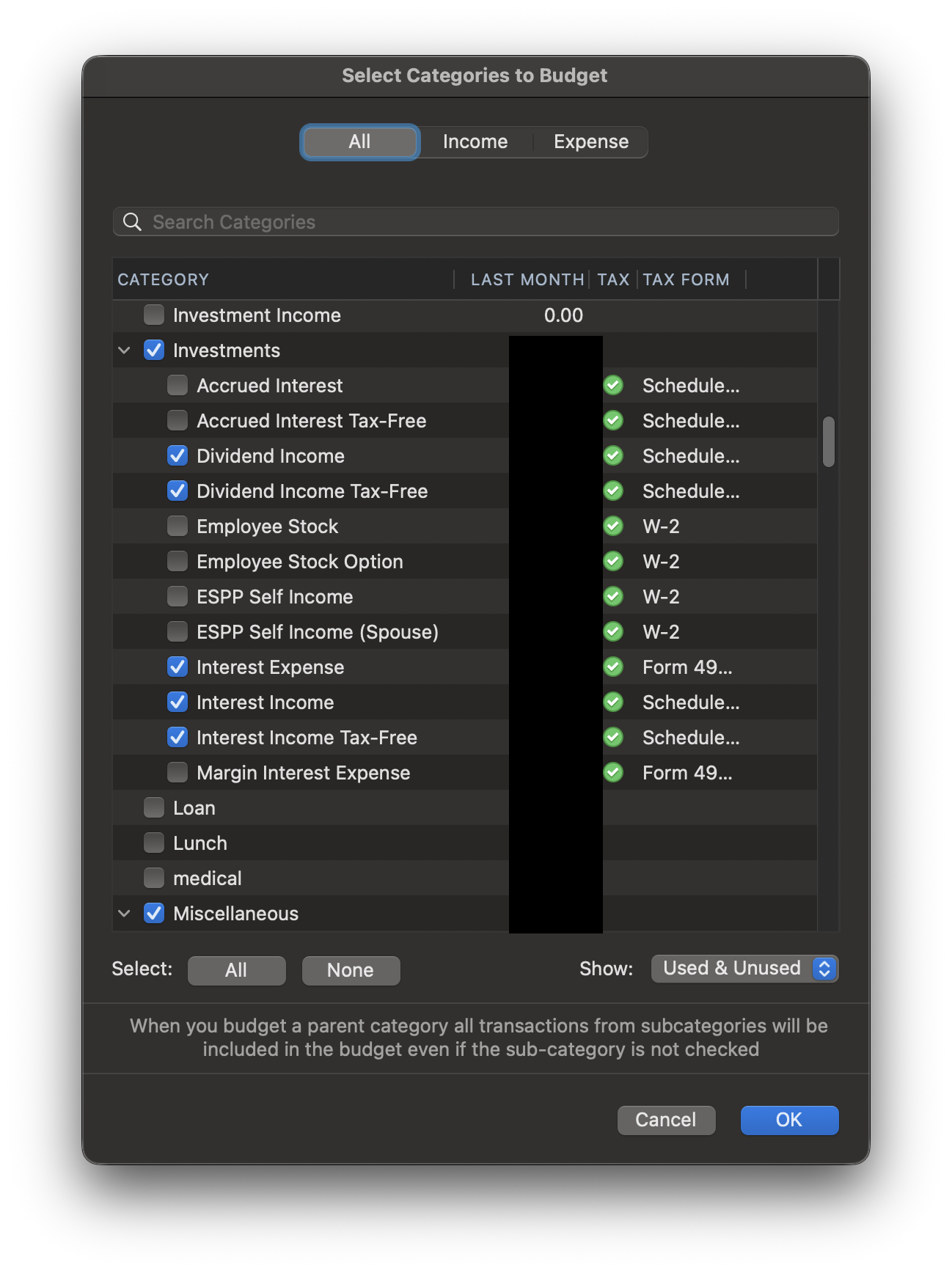
Task: Collapse the Investments category group
Action: (125, 351)
